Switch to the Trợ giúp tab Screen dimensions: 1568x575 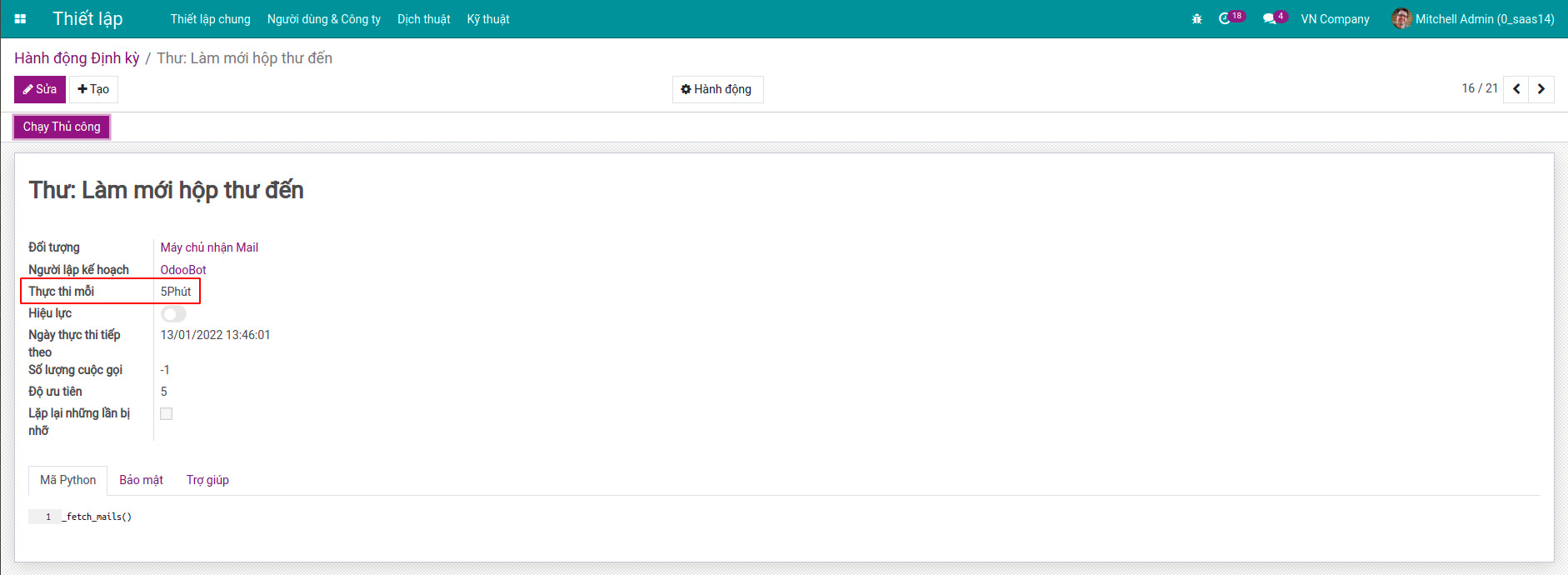point(207,480)
